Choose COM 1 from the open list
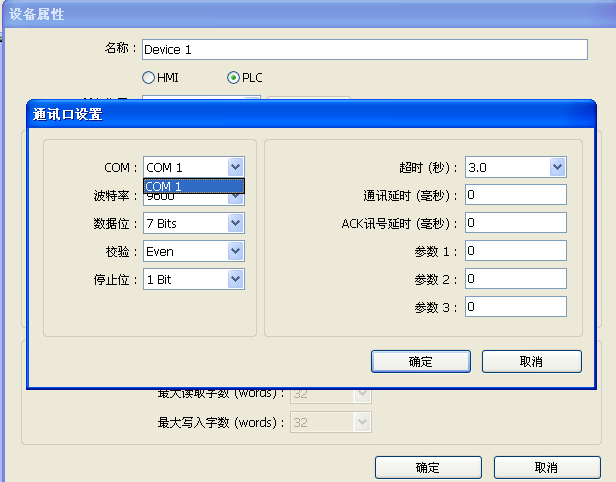The width and height of the screenshot is (616, 482). pyautogui.click(x=193, y=186)
